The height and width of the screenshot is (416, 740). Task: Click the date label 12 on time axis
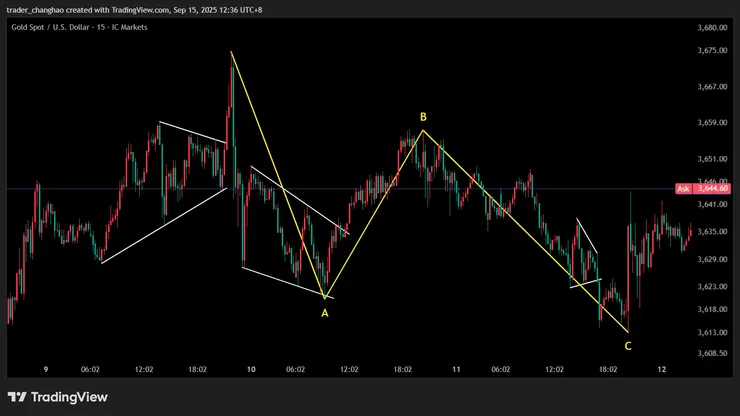tap(662, 370)
